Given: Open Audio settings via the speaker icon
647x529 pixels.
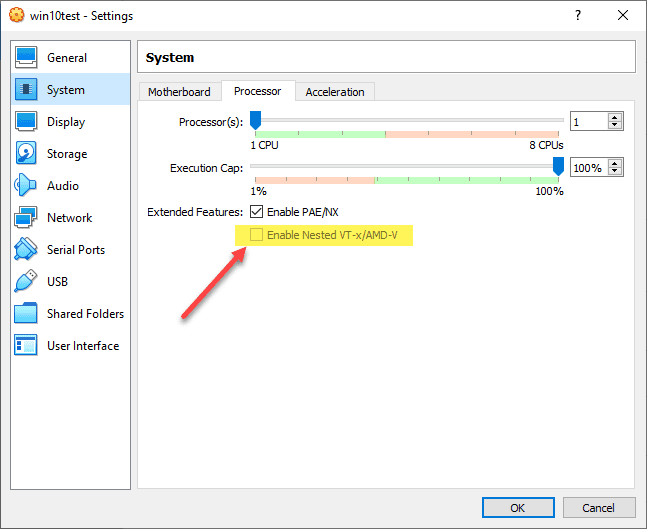Looking at the screenshot, I should pyautogui.click(x=26, y=185).
